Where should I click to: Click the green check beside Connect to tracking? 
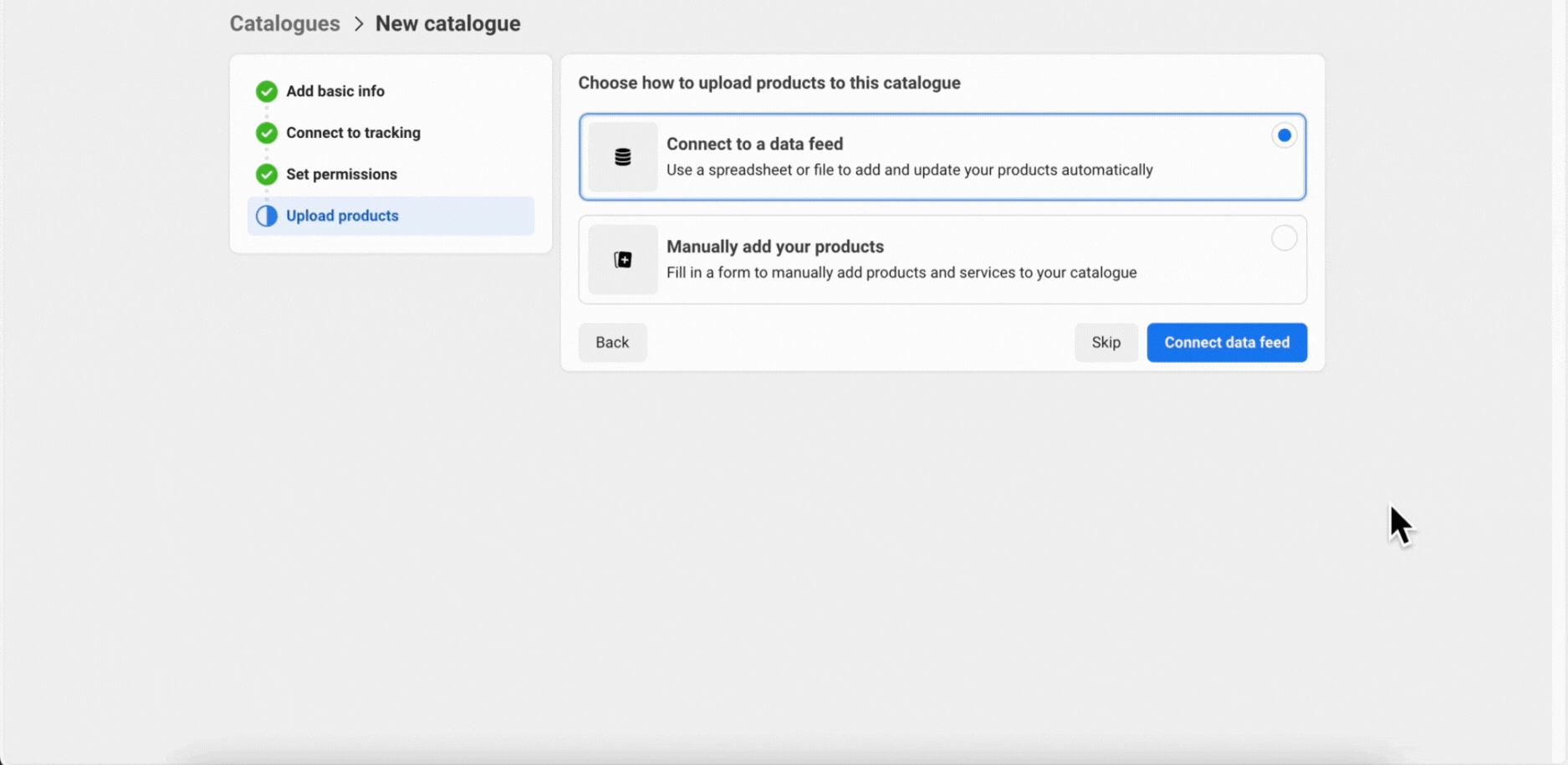(x=267, y=133)
